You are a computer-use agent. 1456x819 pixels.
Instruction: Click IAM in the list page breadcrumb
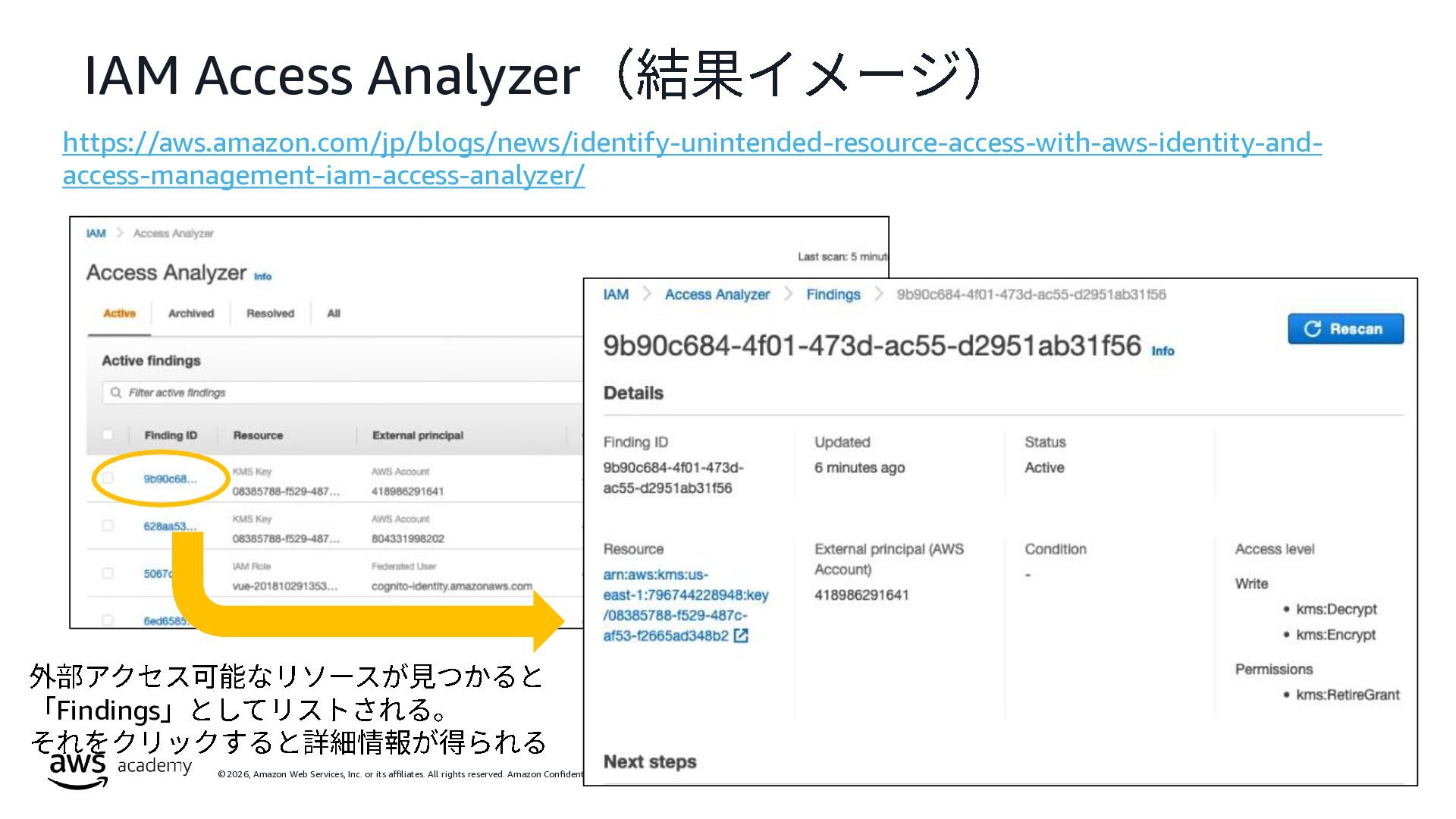coord(96,233)
